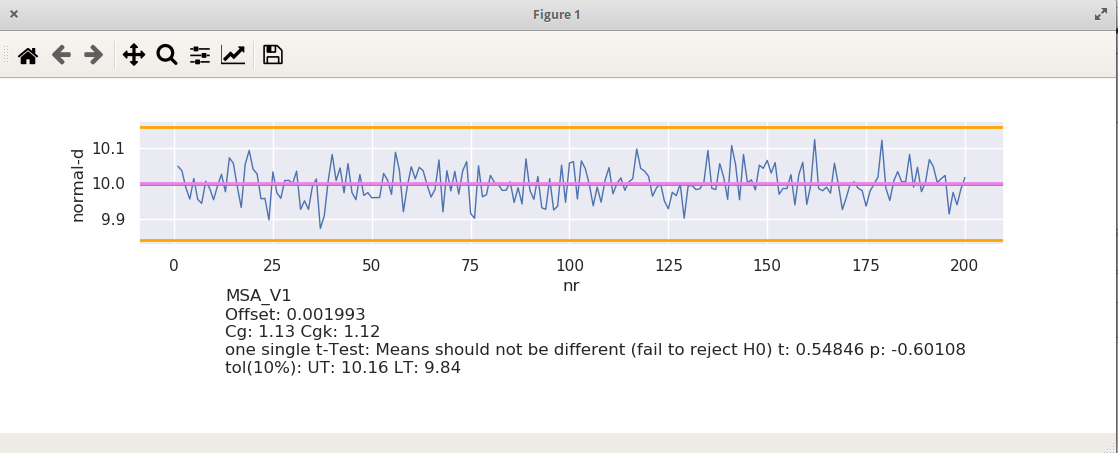Save the figure with floppy disk icon

pos(273,55)
